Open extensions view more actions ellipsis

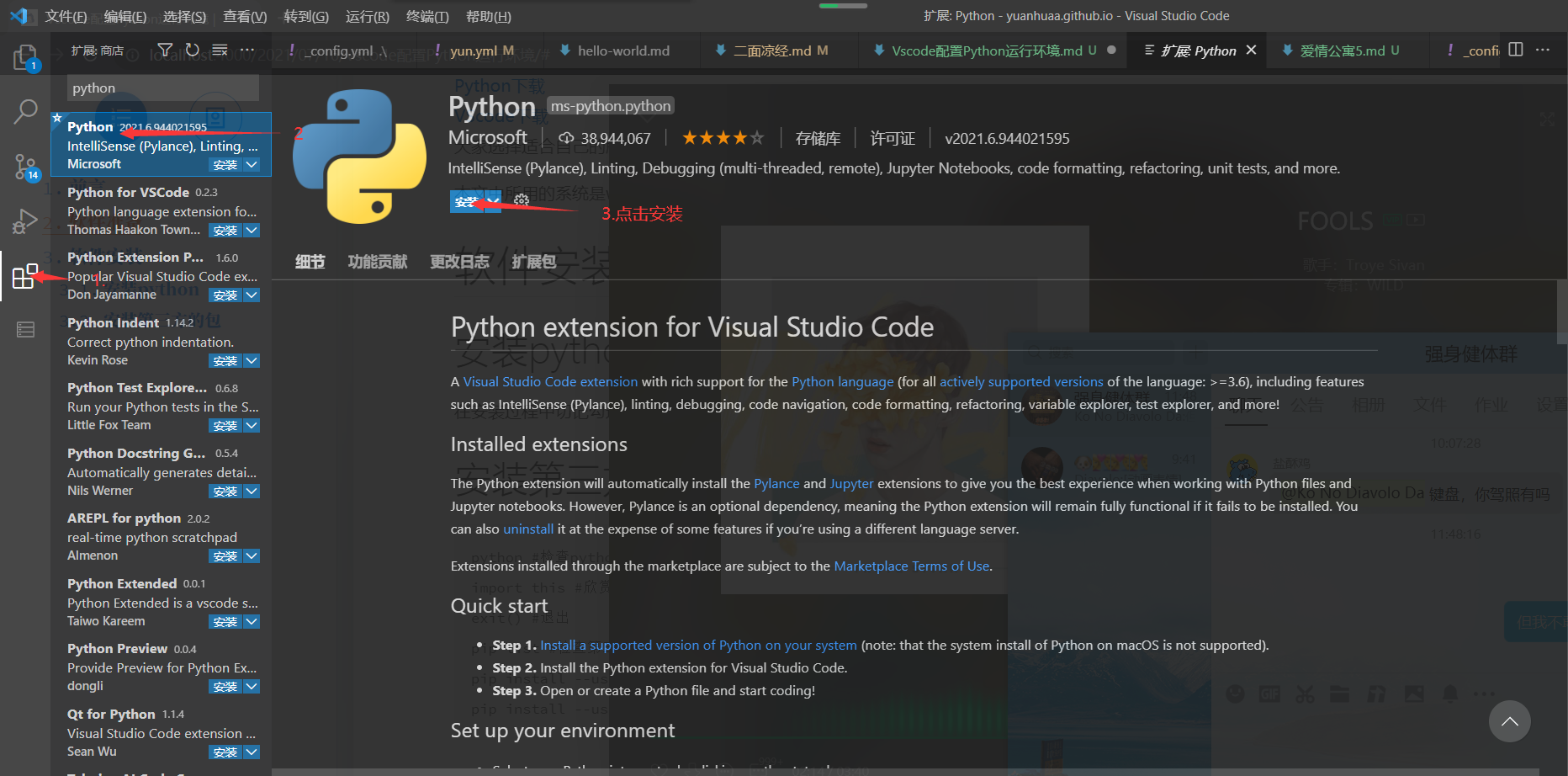coord(247,50)
